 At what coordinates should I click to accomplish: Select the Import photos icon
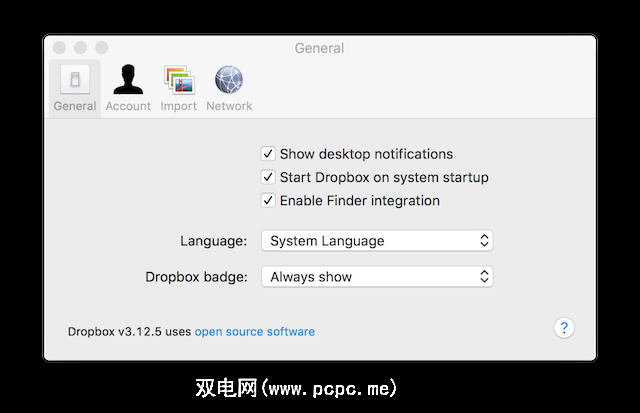pos(179,80)
